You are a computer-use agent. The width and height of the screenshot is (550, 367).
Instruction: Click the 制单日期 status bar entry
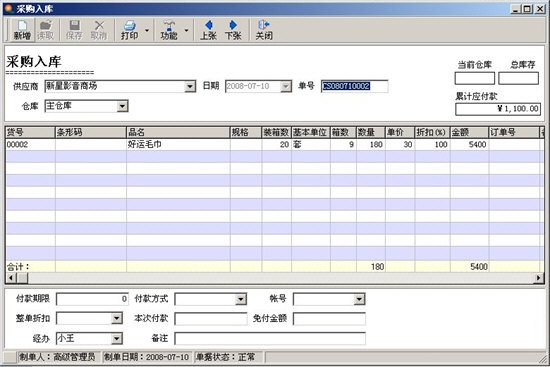point(147,357)
